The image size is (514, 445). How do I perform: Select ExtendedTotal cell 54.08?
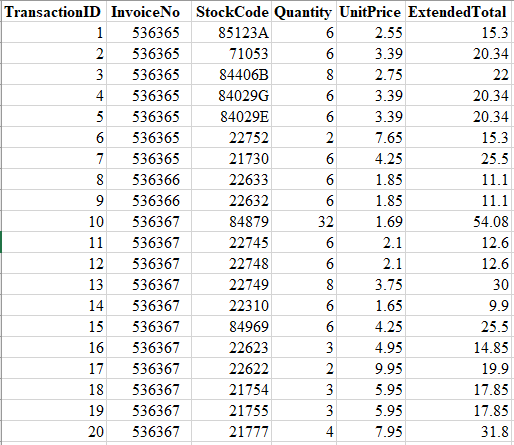[458, 222]
